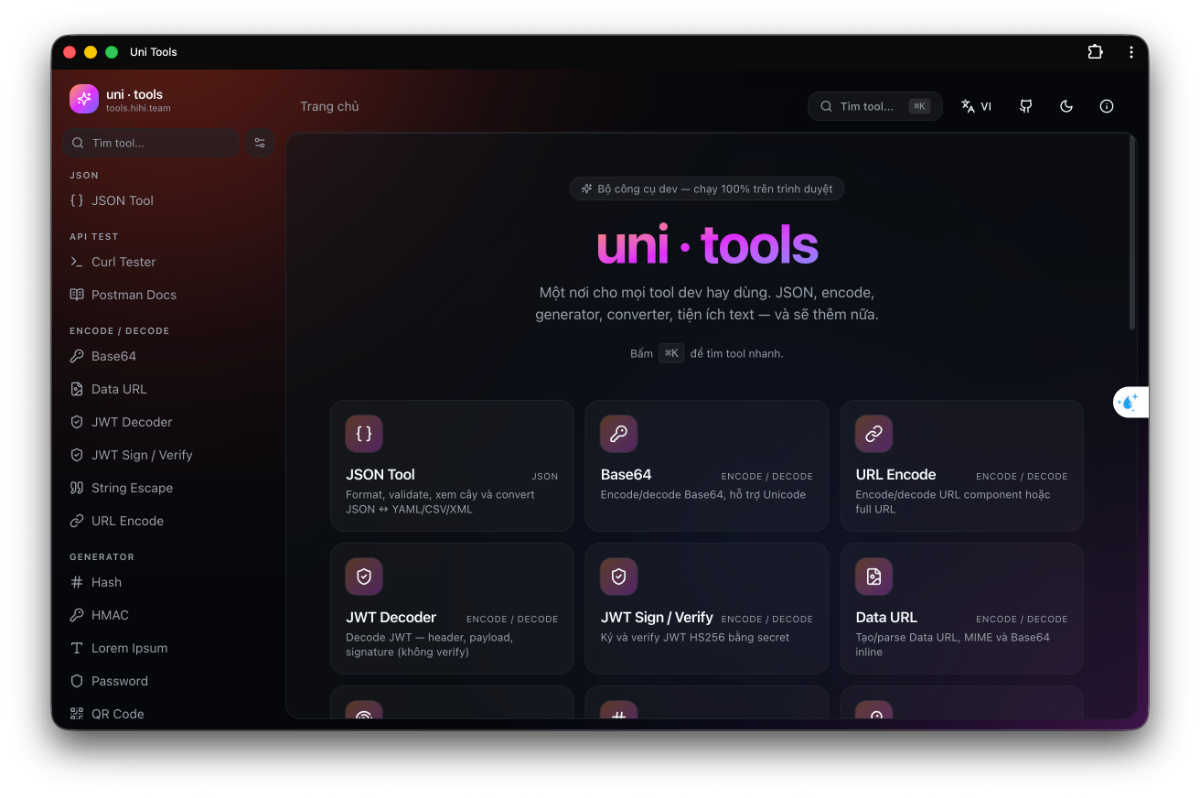The width and height of the screenshot is (1200, 798).
Task: Click the Trang chủ breadcrumb
Action: [x=329, y=106]
